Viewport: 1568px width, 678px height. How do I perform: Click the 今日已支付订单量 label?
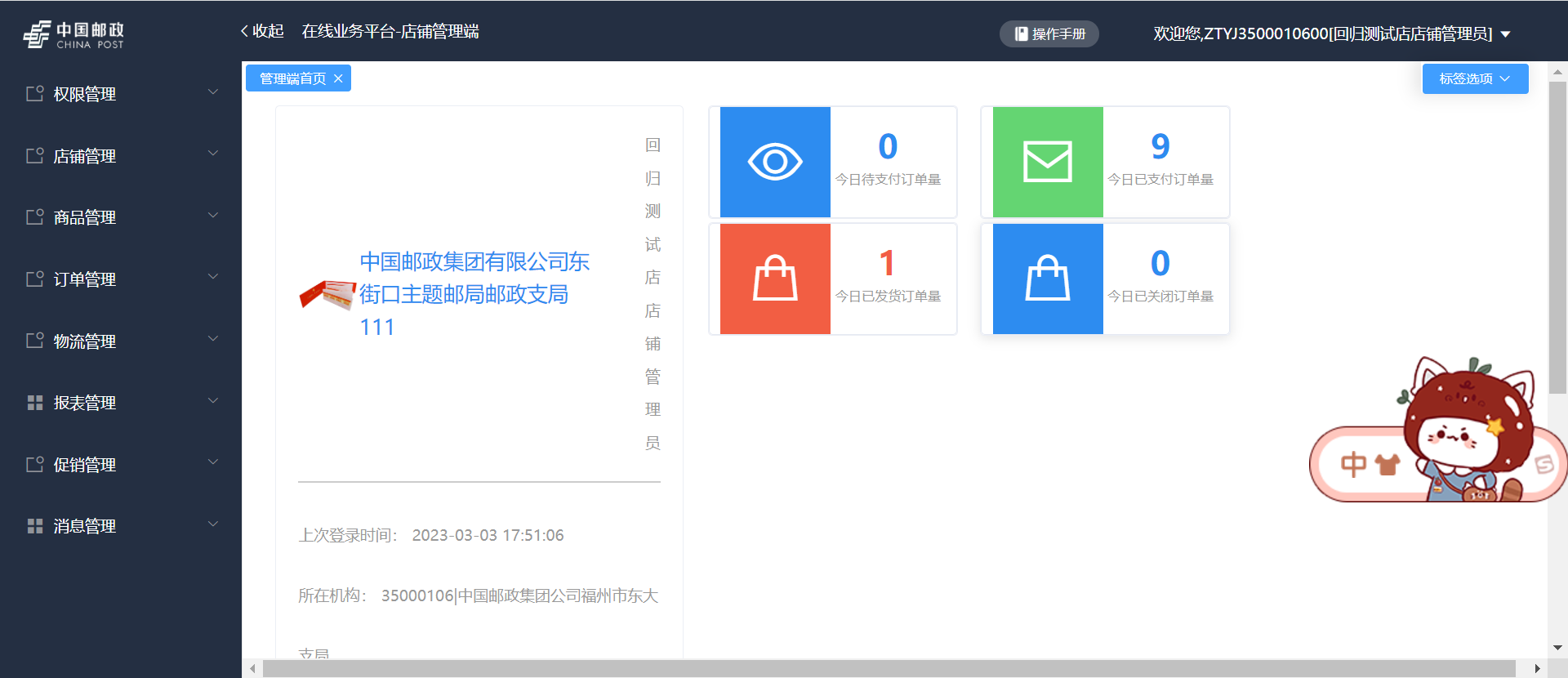(x=1160, y=180)
